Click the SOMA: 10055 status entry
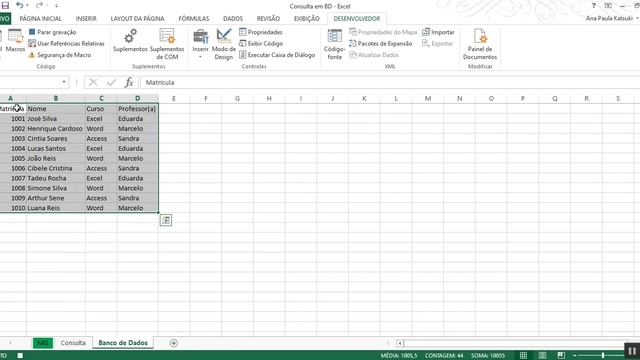This screenshot has height=360, width=640. point(488,356)
